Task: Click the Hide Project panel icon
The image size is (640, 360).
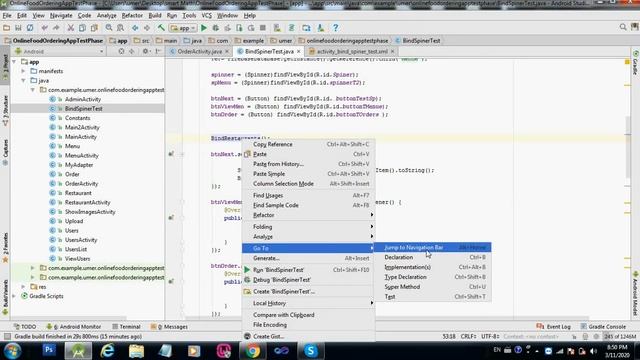Action: (158, 51)
